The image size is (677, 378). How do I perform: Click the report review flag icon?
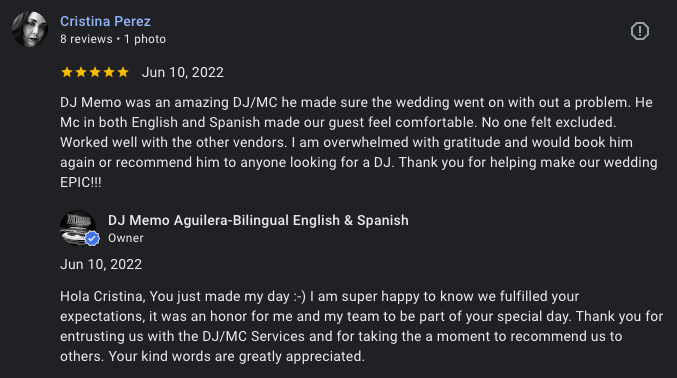(x=639, y=31)
